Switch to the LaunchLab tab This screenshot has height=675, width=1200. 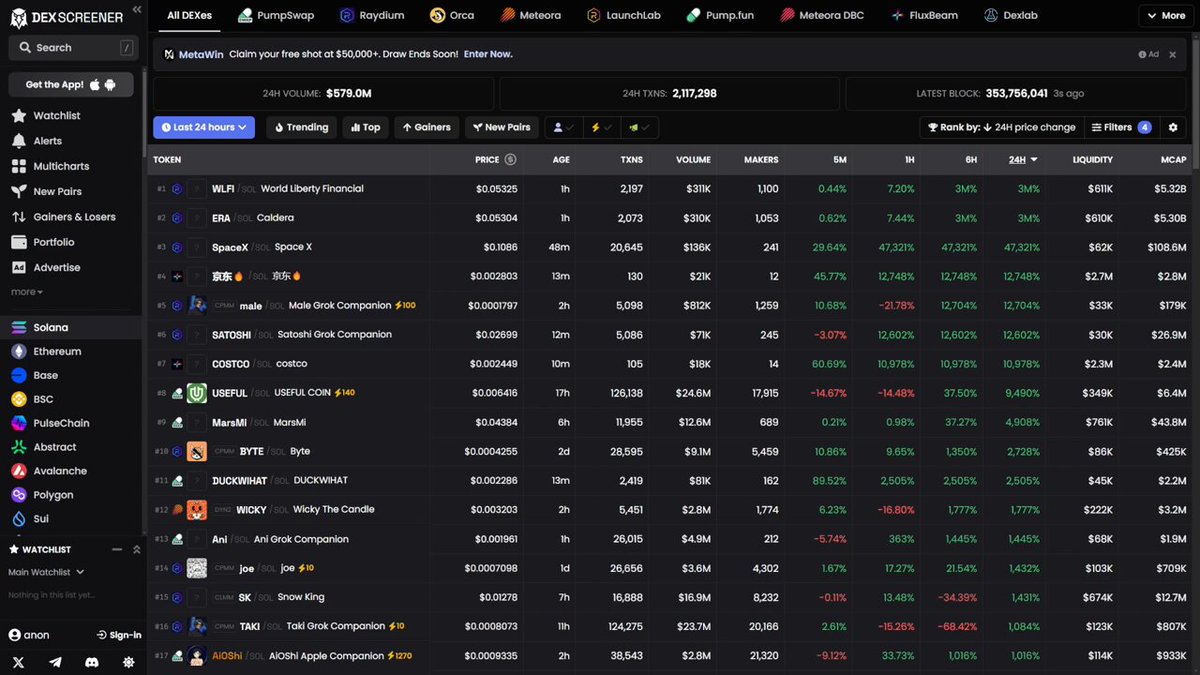tap(625, 16)
